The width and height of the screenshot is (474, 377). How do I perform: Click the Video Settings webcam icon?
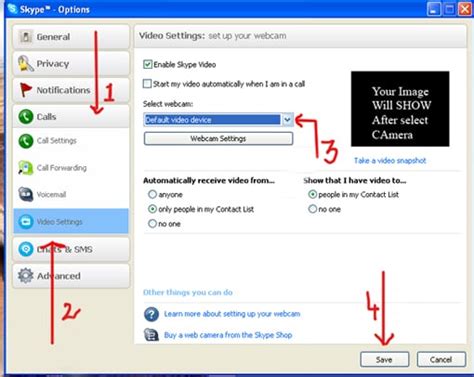click(26, 221)
